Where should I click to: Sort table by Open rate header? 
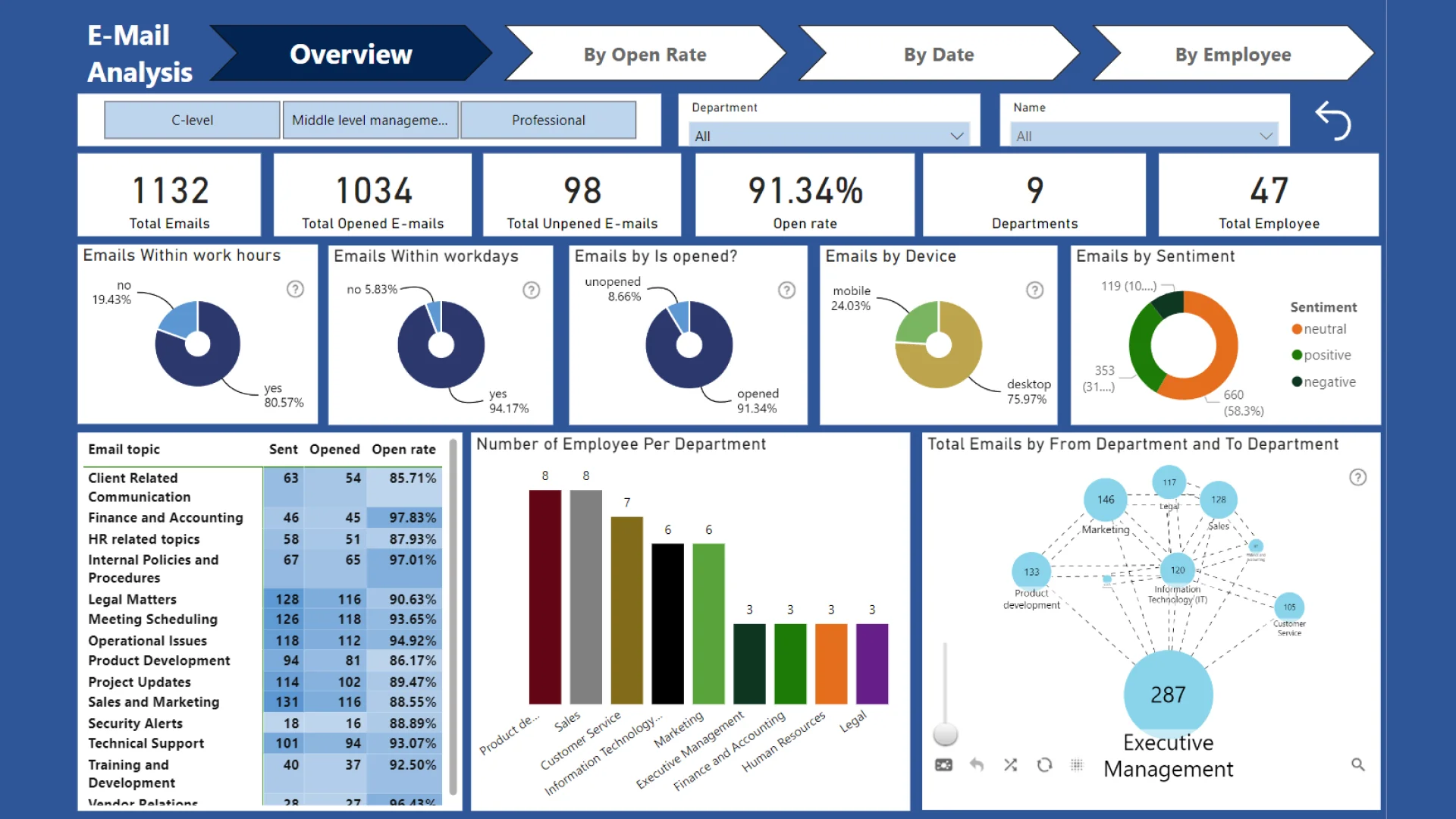point(403,449)
